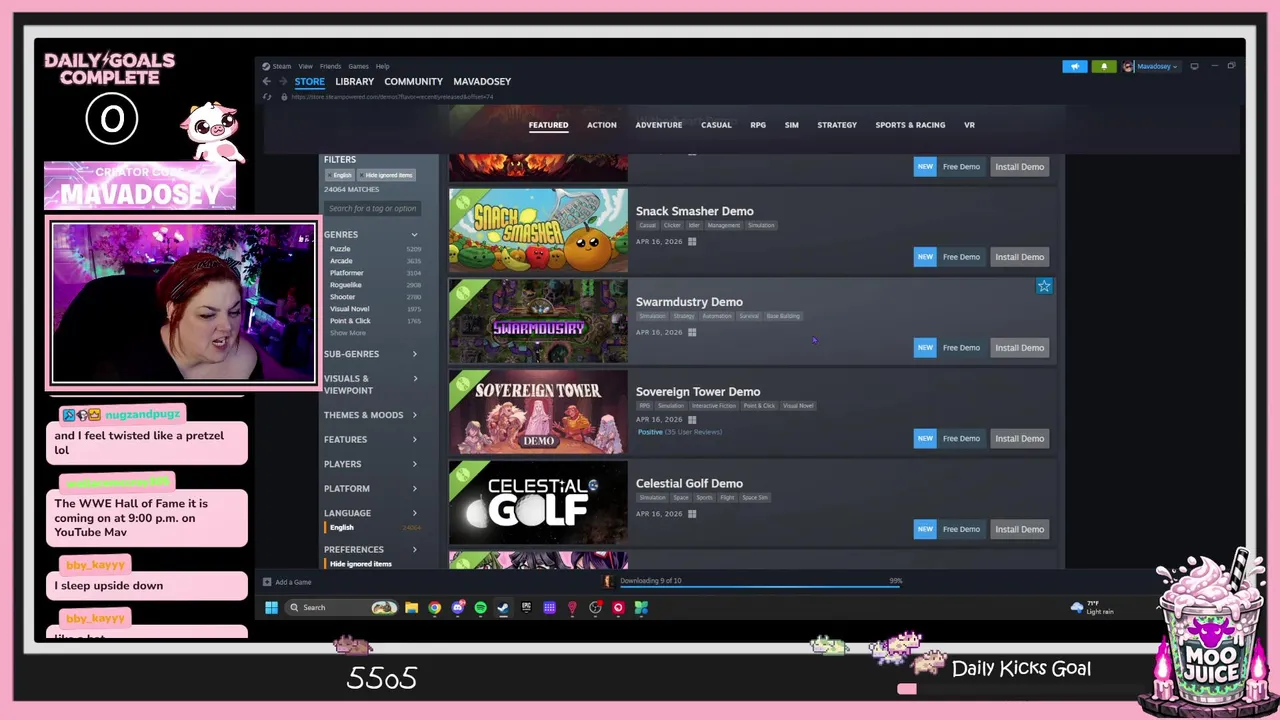Open the OBS icon on the taskbar
Viewport: 1280px width, 720px height.
pyautogui.click(x=595, y=607)
